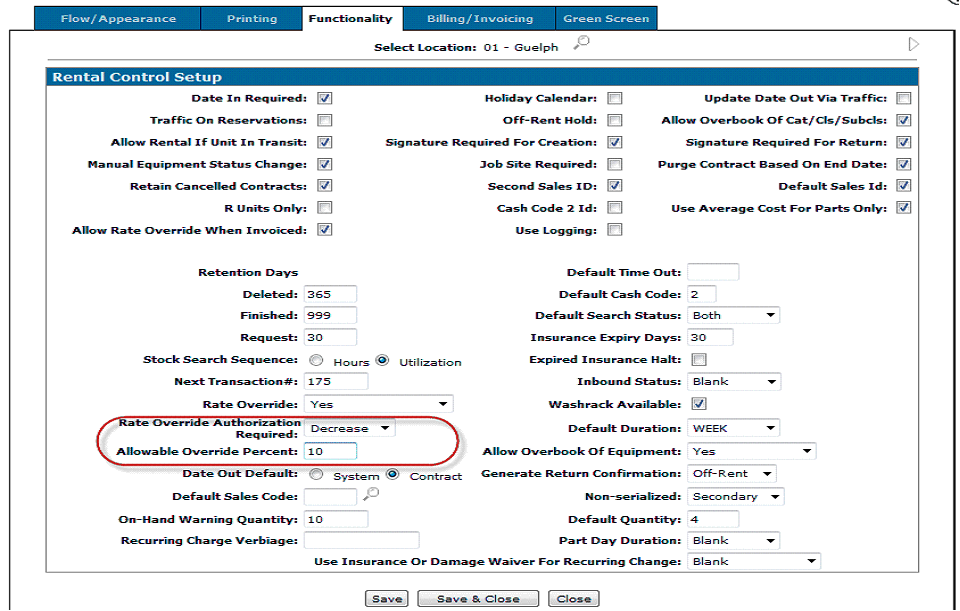Click the Next Transaction# input field
This screenshot has width=960, height=611.
click(336, 382)
